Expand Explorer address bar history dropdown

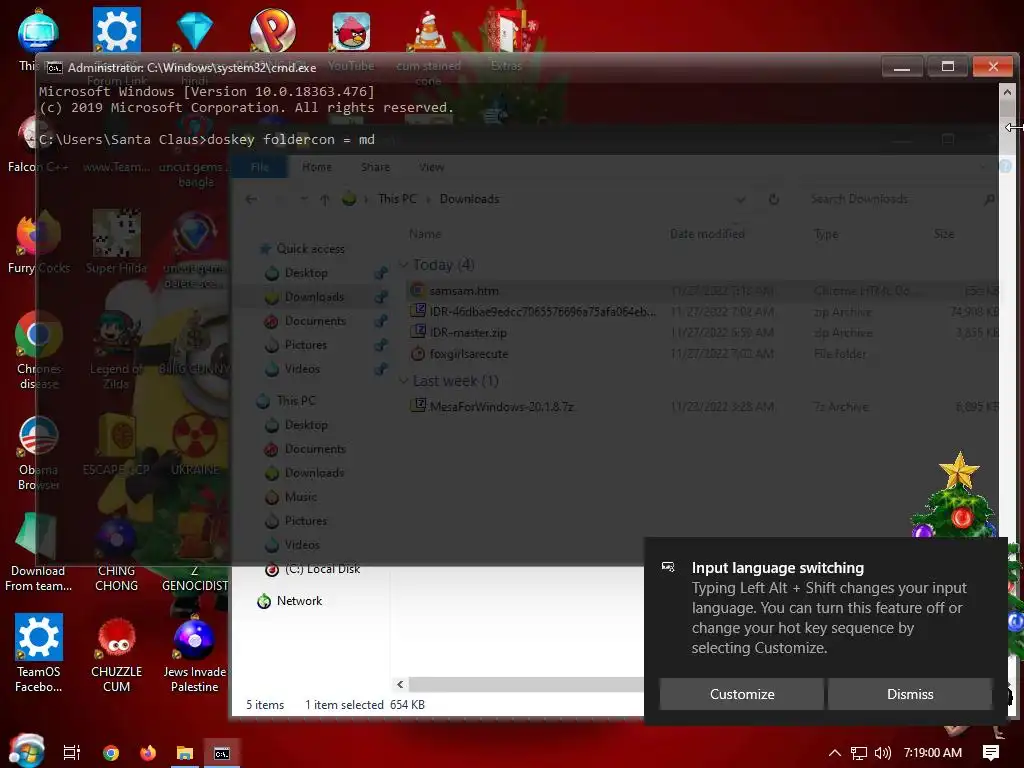741,199
